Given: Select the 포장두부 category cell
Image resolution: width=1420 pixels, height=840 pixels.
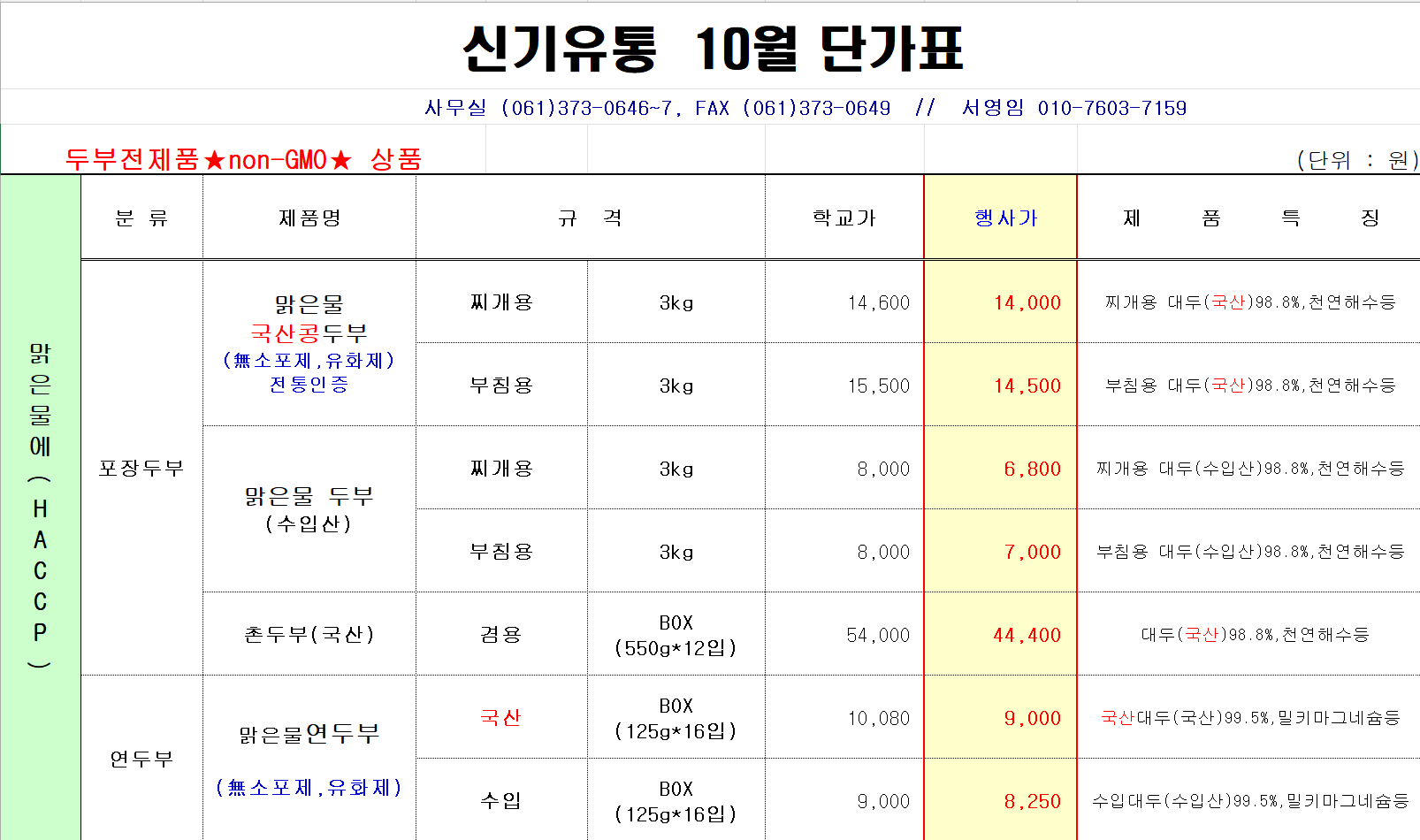Looking at the screenshot, I should (141, 468).
